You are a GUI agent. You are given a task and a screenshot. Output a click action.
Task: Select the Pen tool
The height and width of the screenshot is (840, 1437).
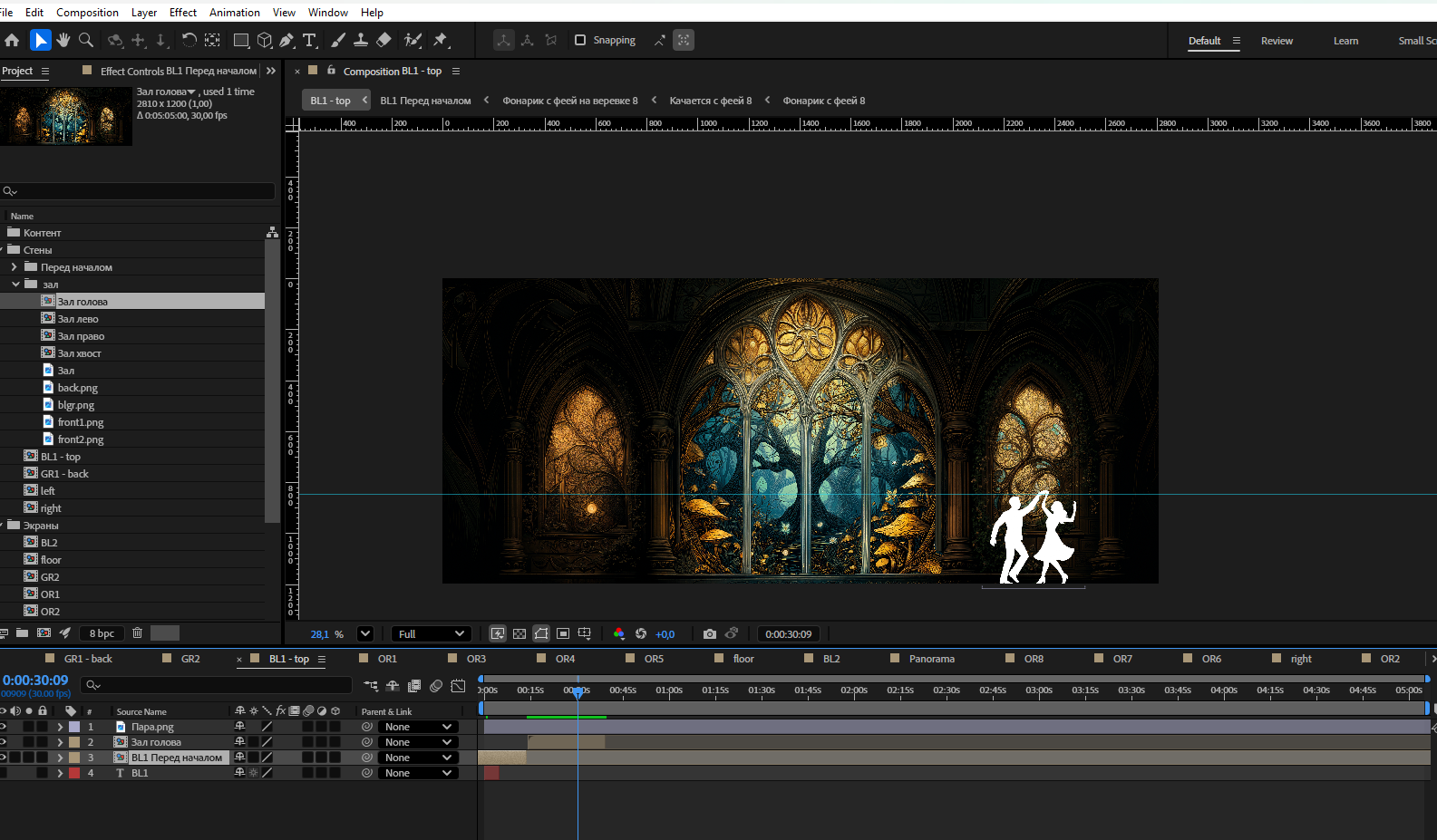286,40
